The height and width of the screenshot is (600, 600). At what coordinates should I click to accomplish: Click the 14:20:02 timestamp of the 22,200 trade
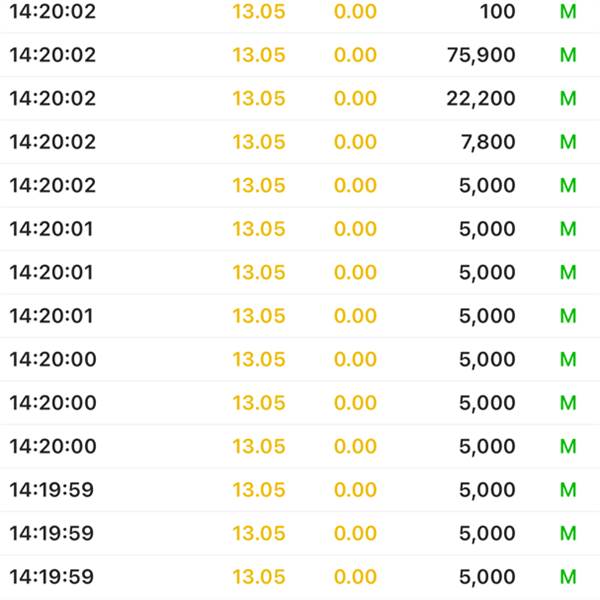click(53, 99)
